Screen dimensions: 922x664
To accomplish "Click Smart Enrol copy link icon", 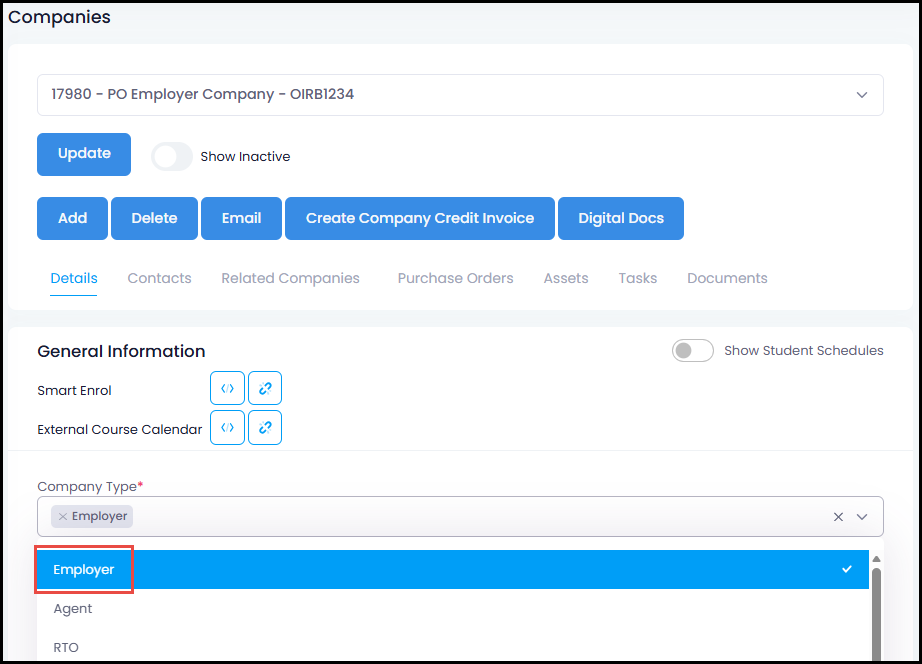I will pyautogui.click(x=265, y=388).
